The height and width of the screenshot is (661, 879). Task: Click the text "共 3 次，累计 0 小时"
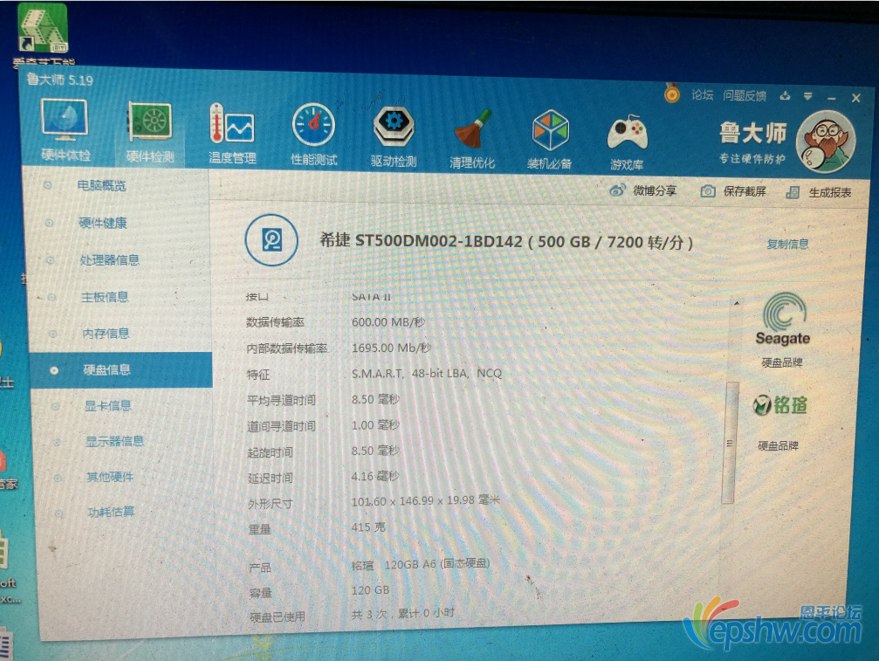coord(403,614)
